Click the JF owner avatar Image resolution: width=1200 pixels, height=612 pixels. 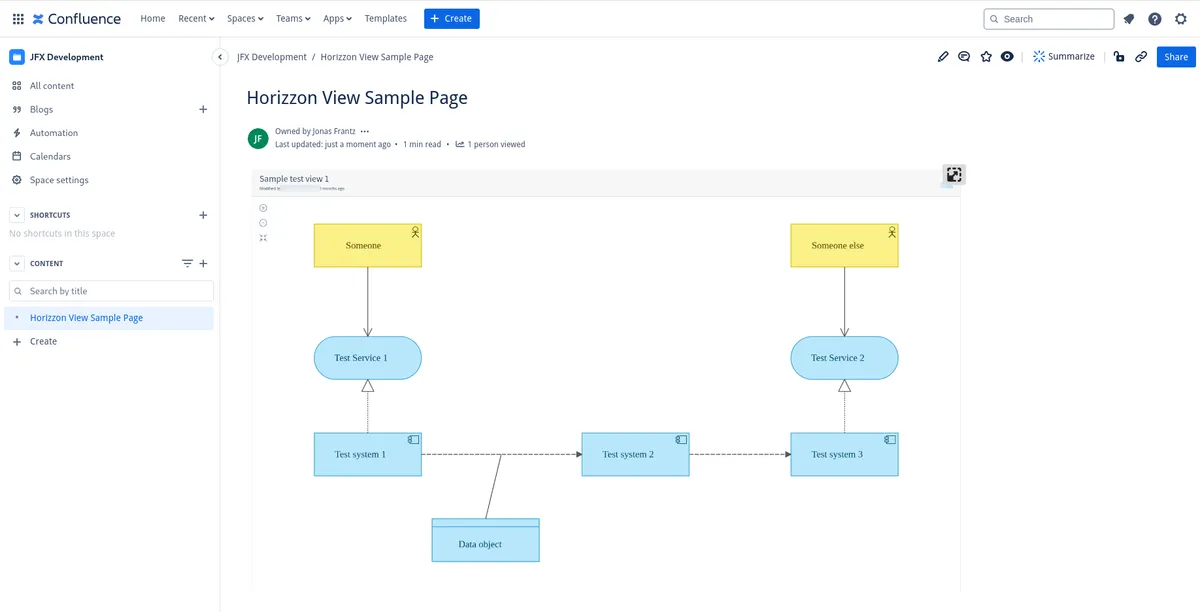[258, 138]
